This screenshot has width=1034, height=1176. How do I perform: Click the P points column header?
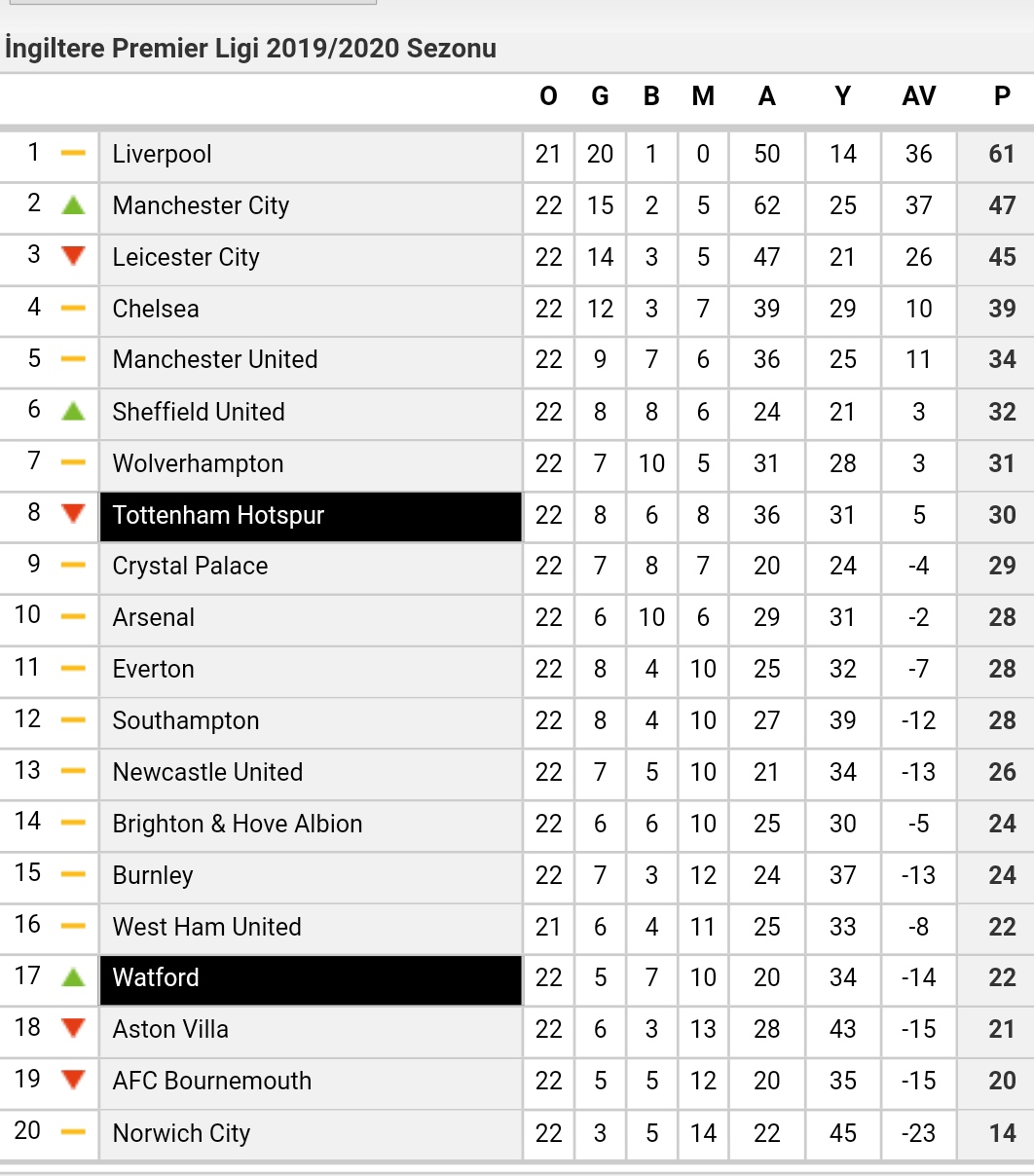pyautogui.click(x=1002, y=96)
